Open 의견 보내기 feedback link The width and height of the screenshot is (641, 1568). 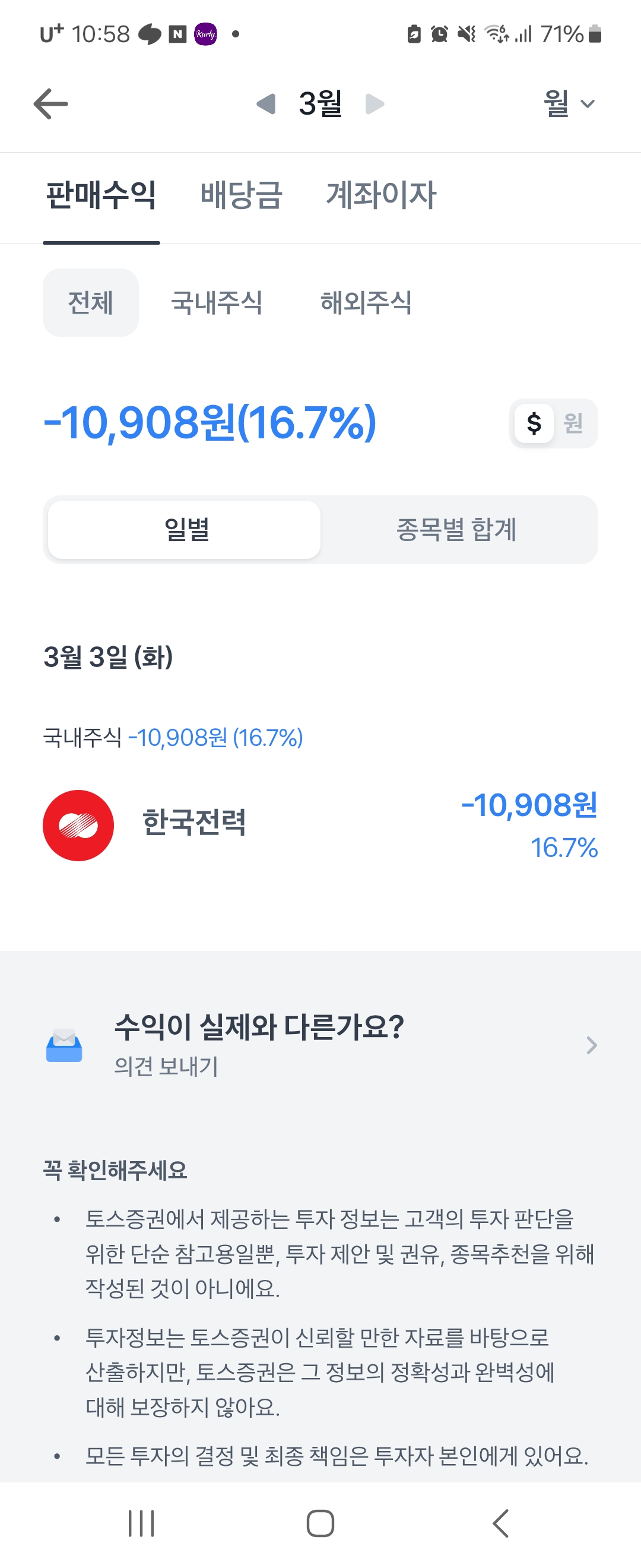tap(166, 1067)
